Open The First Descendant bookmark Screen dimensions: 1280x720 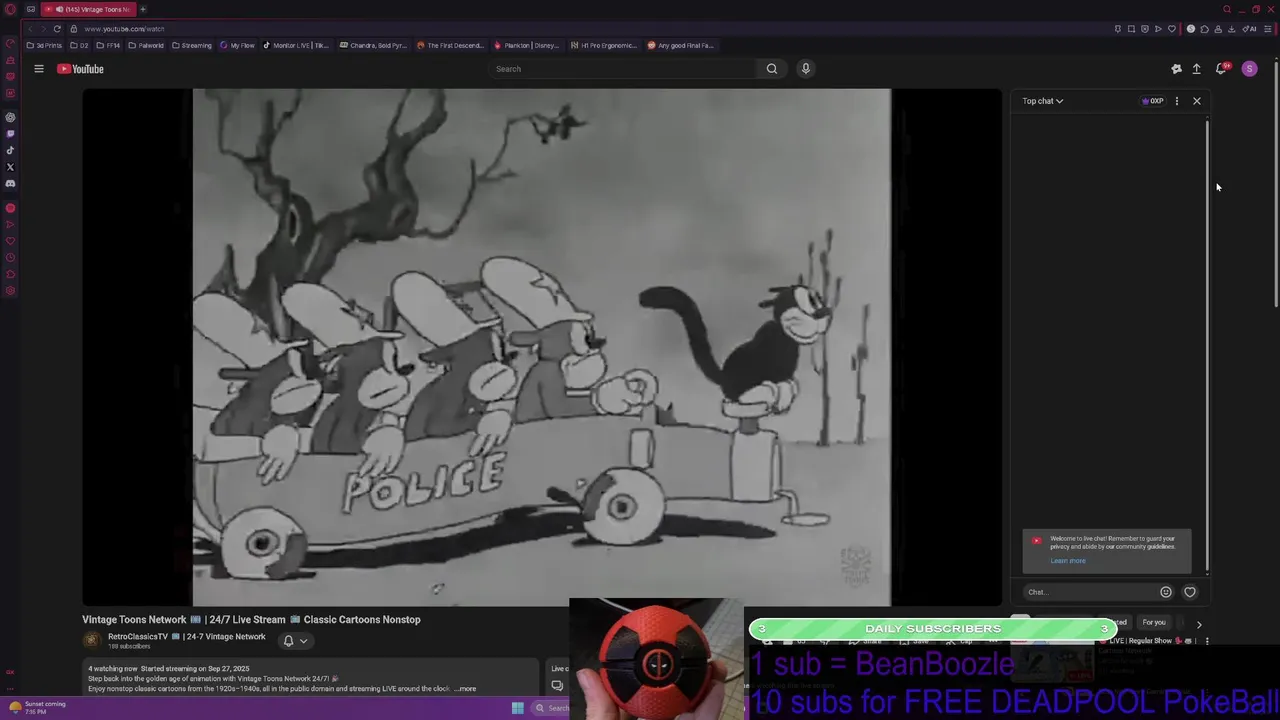click(450, 45)
